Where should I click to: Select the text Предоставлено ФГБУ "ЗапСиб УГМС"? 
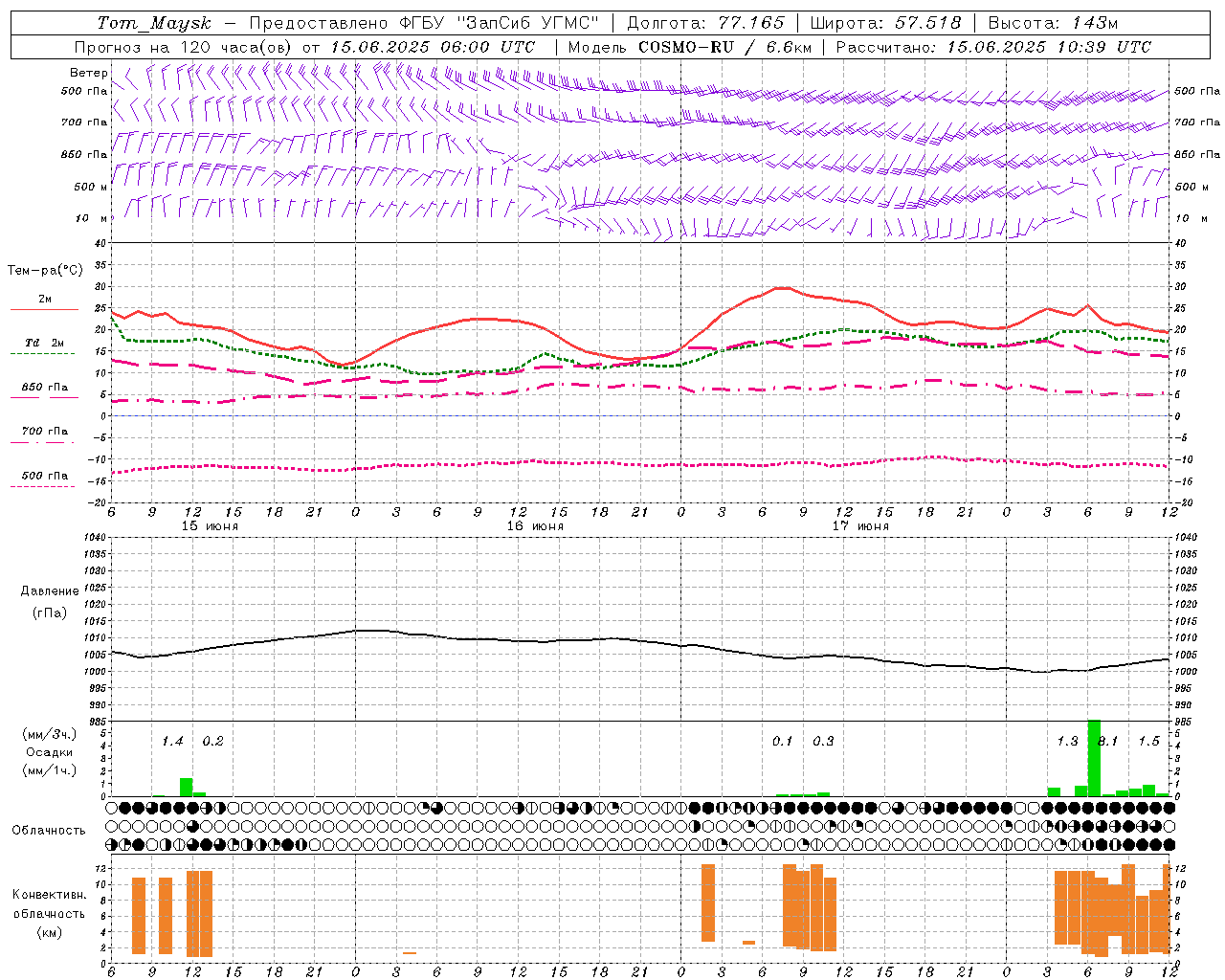[x=424, y=23]
